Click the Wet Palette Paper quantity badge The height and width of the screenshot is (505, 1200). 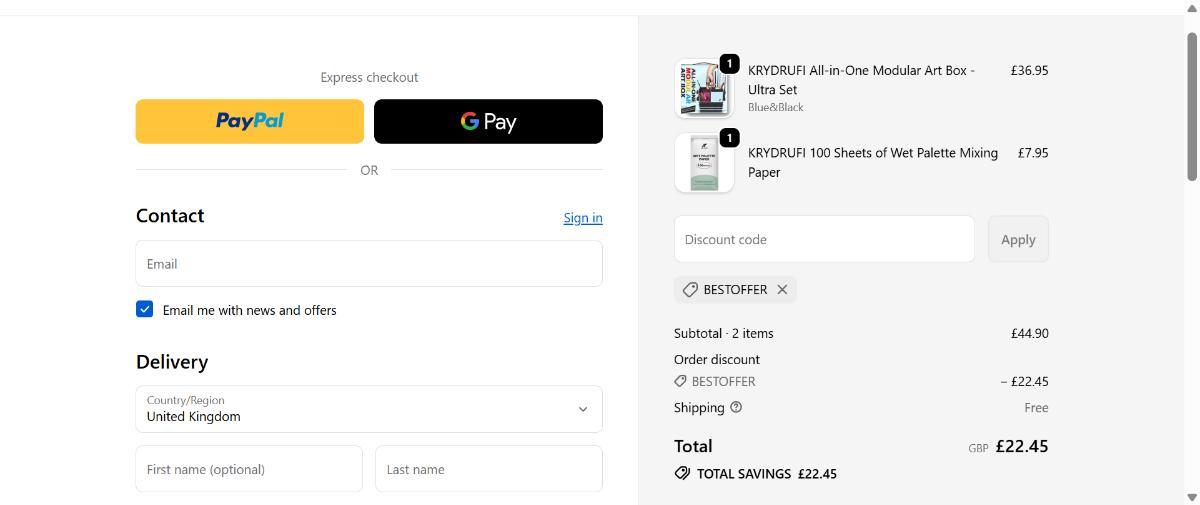click(x=729, y=138)
